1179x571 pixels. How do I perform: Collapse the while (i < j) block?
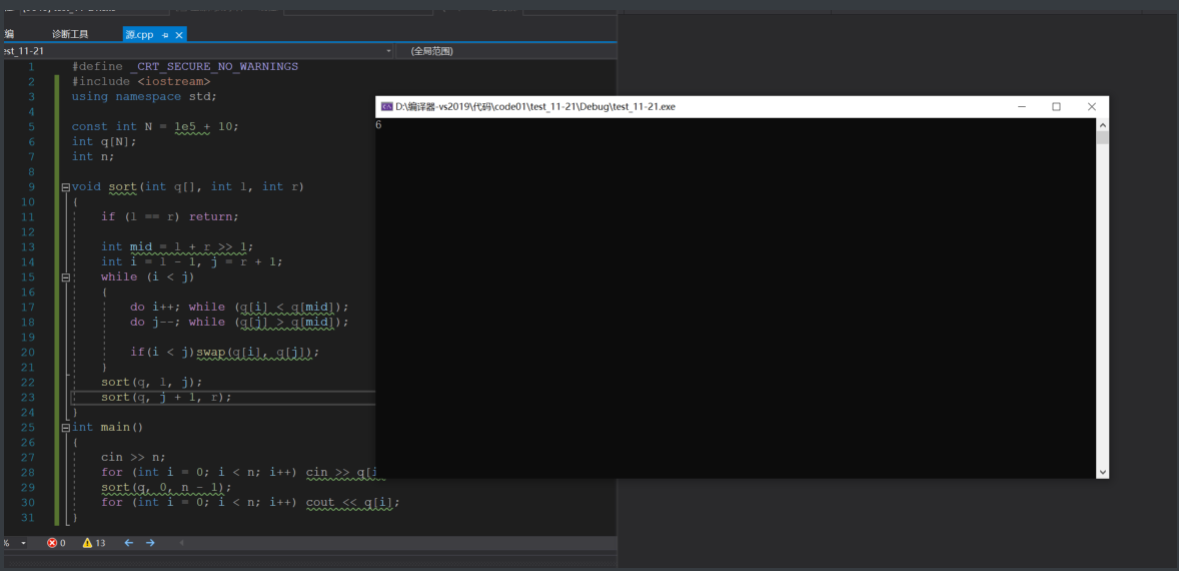coord(65,277)
